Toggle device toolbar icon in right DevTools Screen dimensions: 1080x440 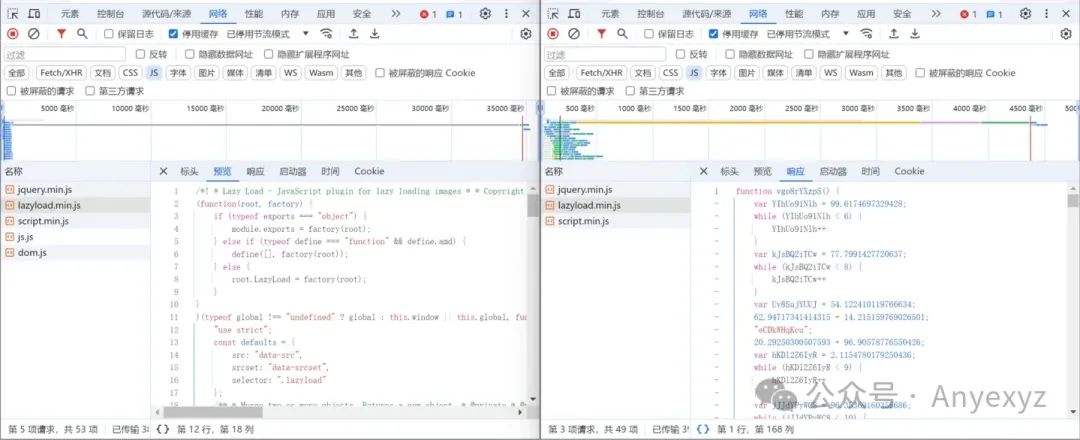click(574, 14)
